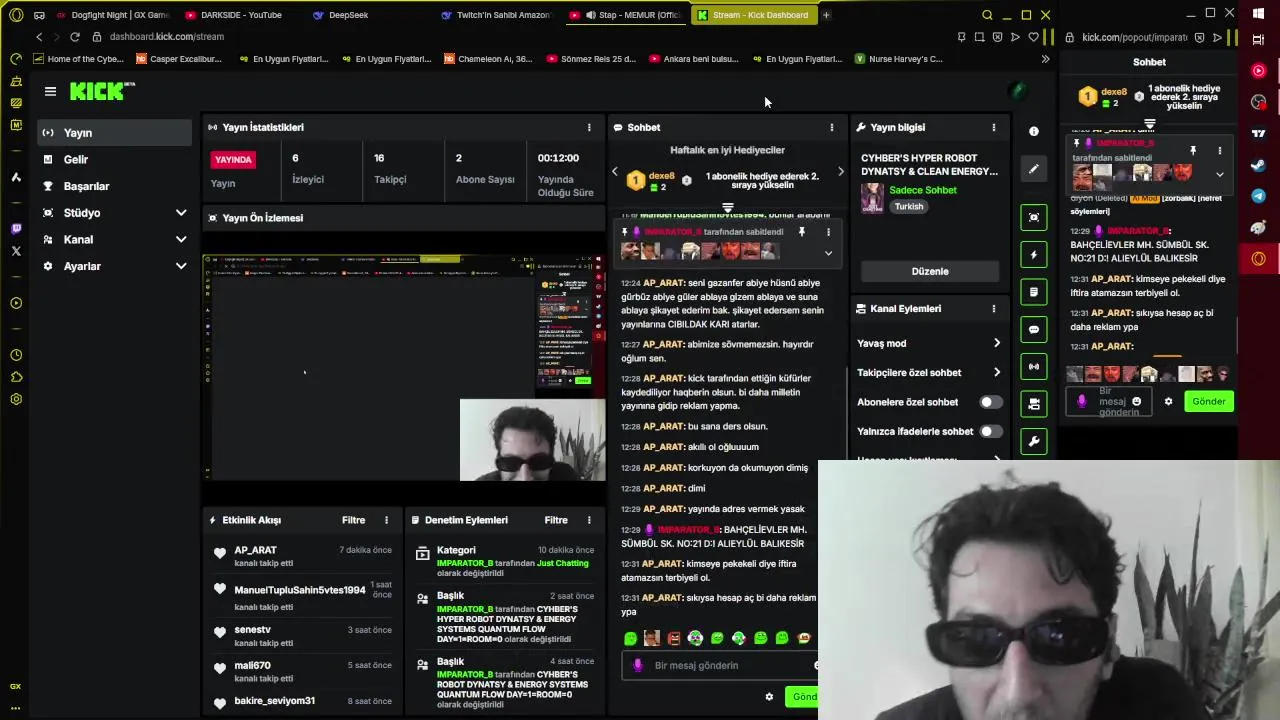This screenshot has width=1280, height=720.
Task: Click AP_ARAT in Etkinlik Akışı
Action: (255, 550)
